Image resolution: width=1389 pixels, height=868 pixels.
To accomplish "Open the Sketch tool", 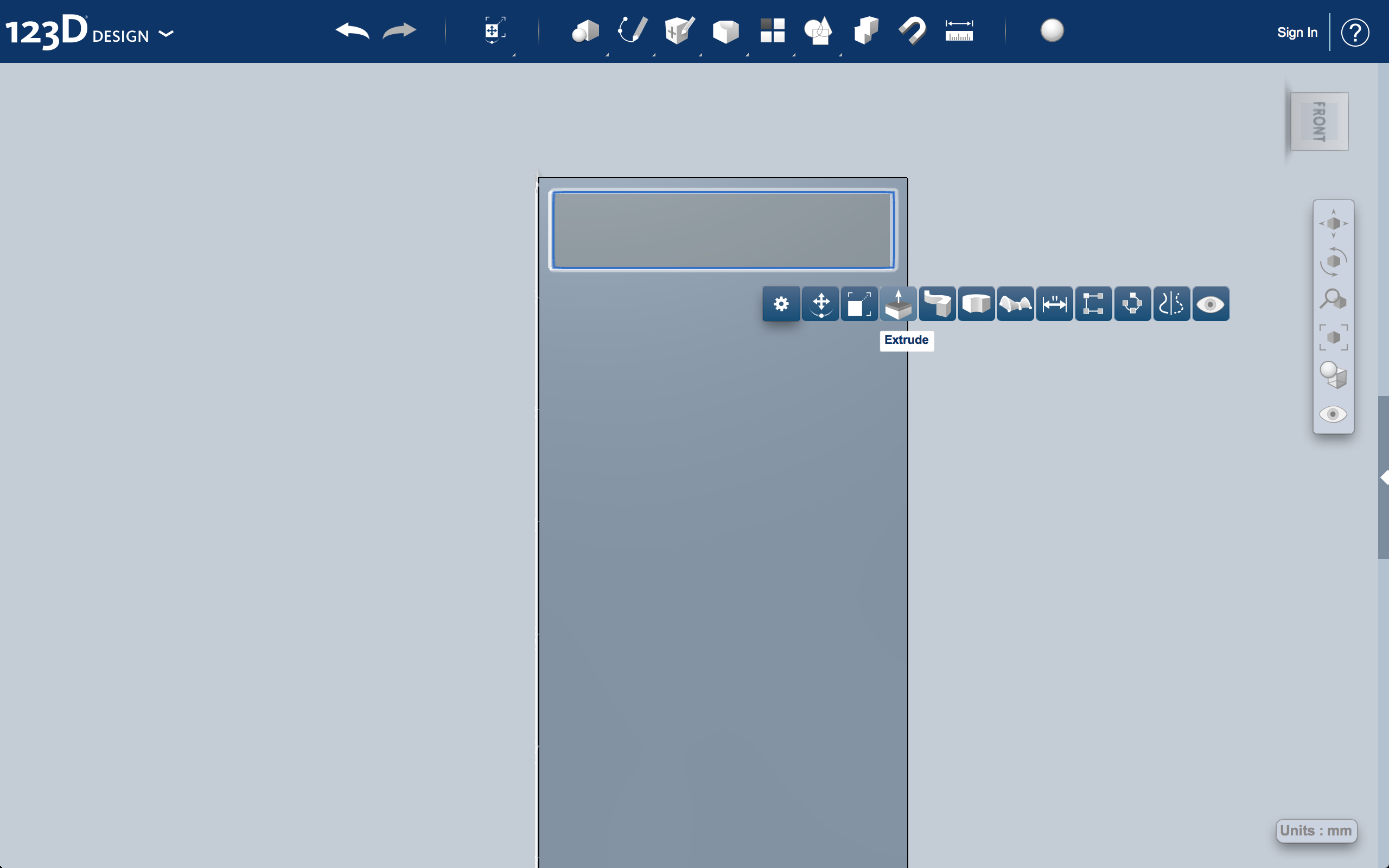I will [x=632, y=31].
